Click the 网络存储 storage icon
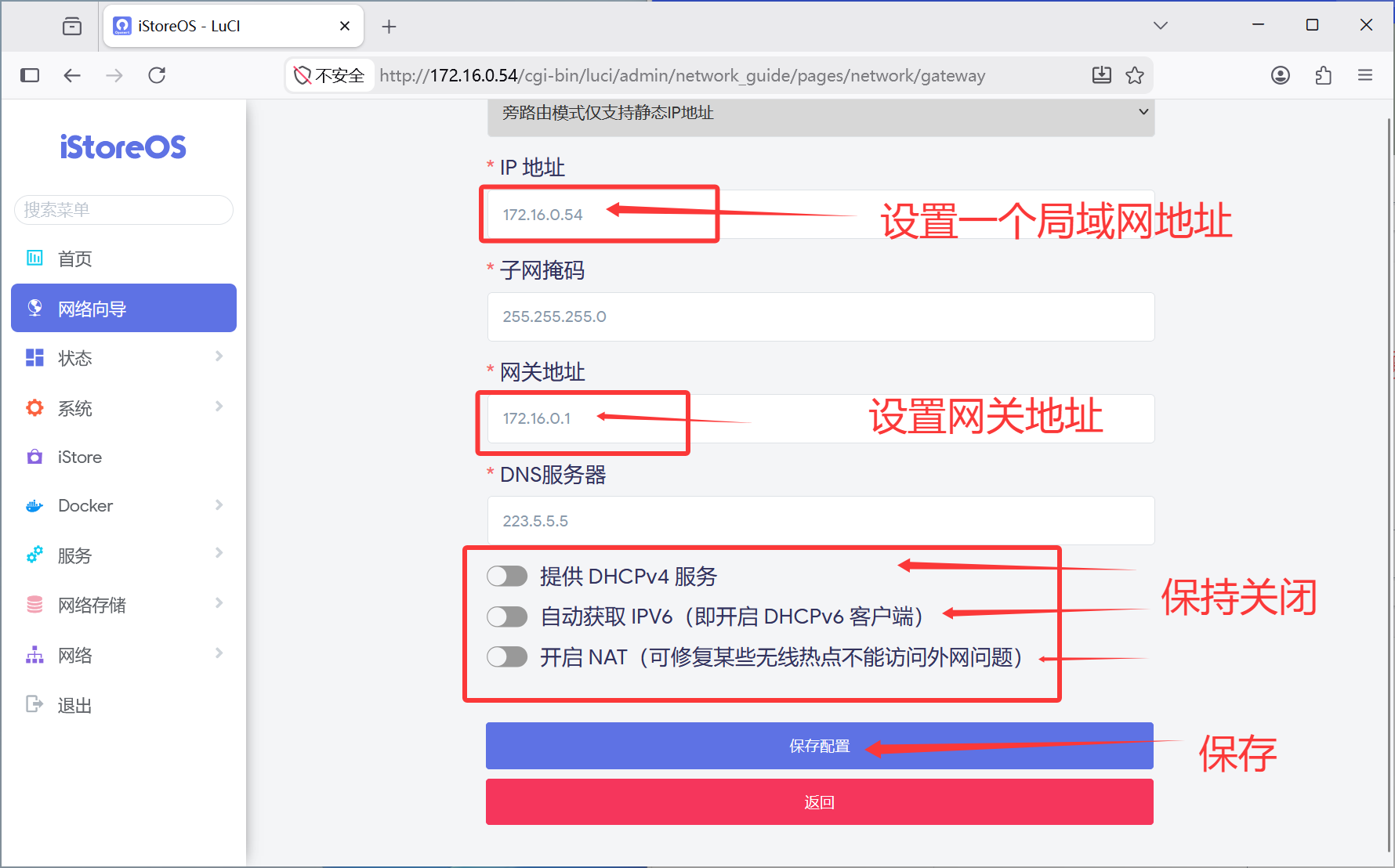This screenshot has height=868, width=1395. point(34,604)
